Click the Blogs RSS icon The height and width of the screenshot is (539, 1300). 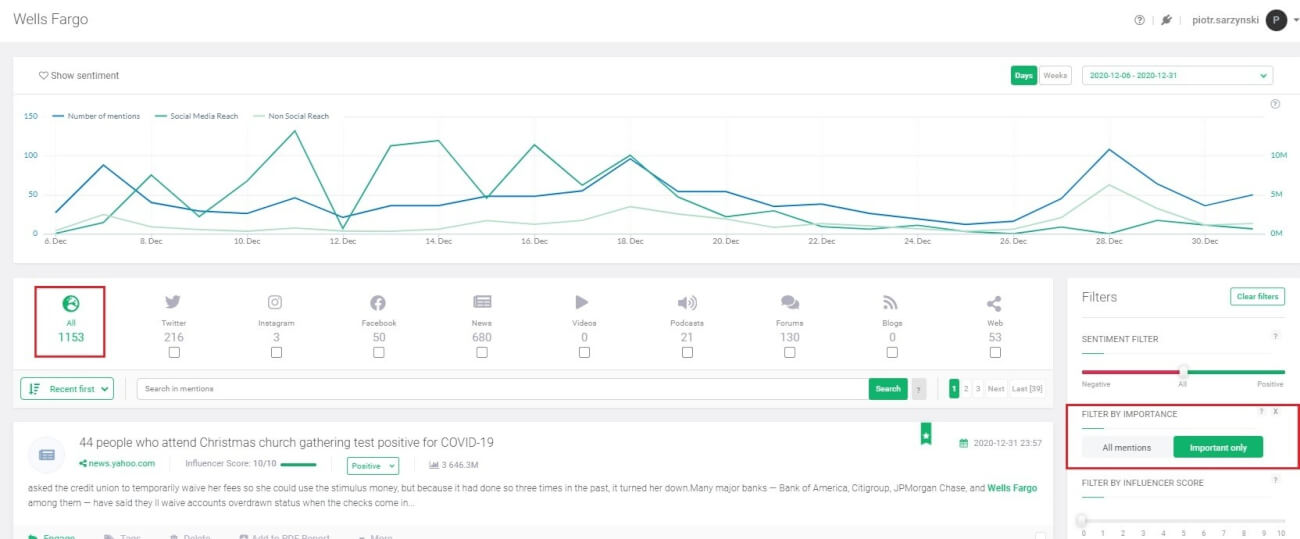point(890,303)
